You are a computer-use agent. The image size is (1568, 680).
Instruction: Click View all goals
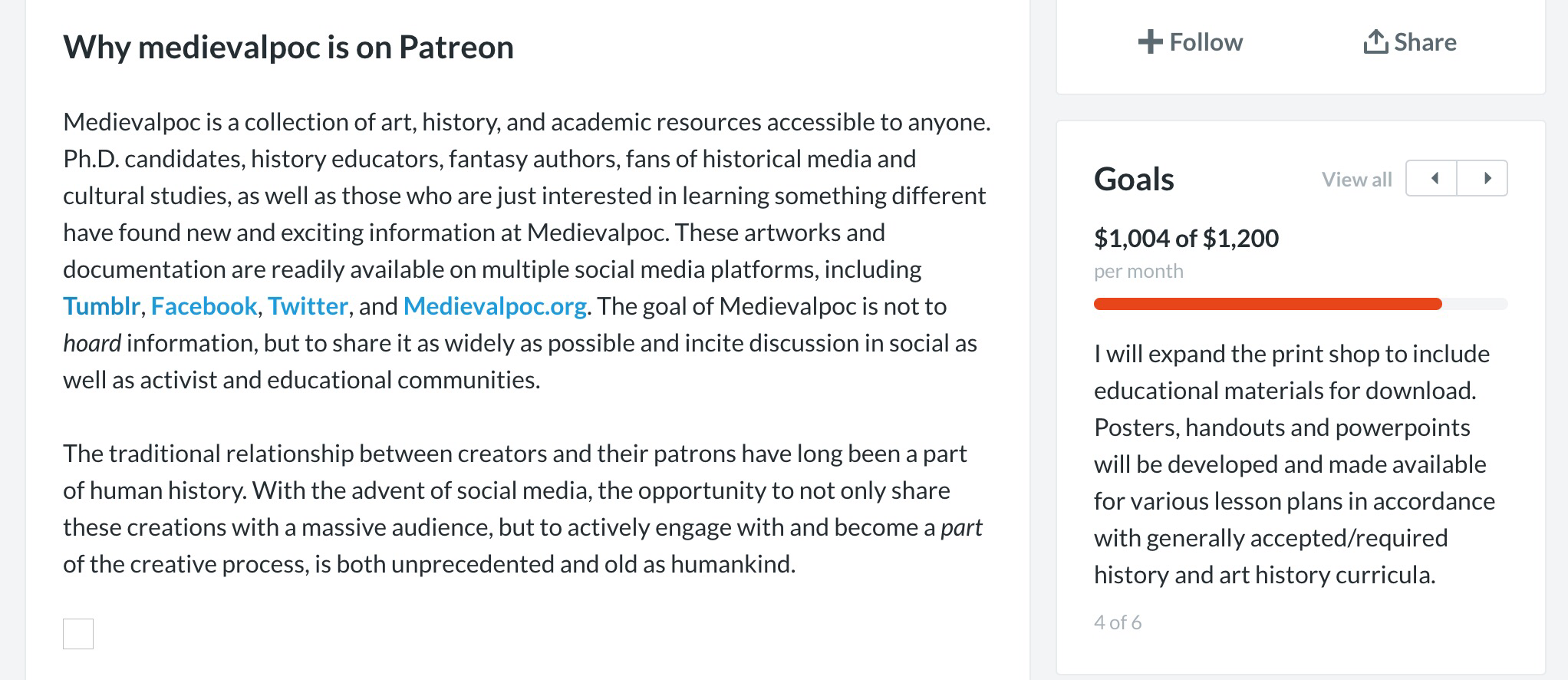(x=1356, y=180)
